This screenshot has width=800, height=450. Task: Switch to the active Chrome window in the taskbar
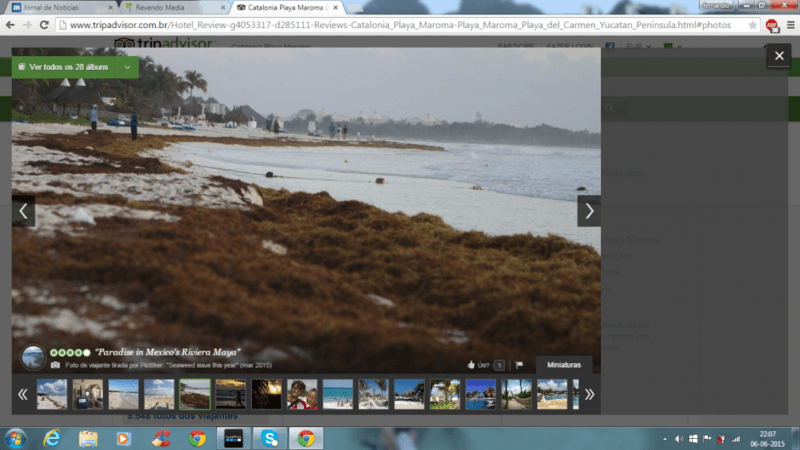point(306,439)
